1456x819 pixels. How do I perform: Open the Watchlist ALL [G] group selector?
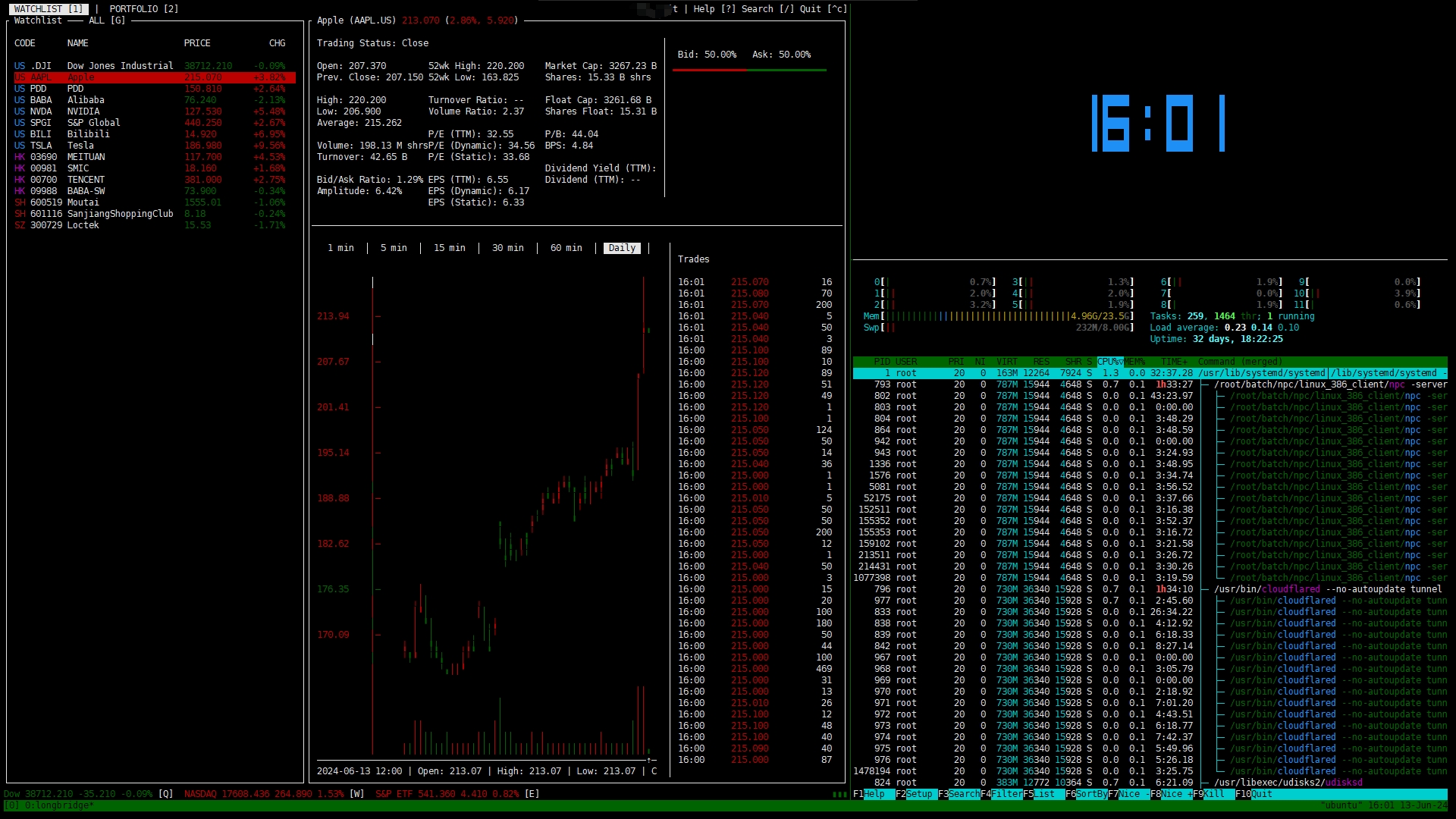107,20
